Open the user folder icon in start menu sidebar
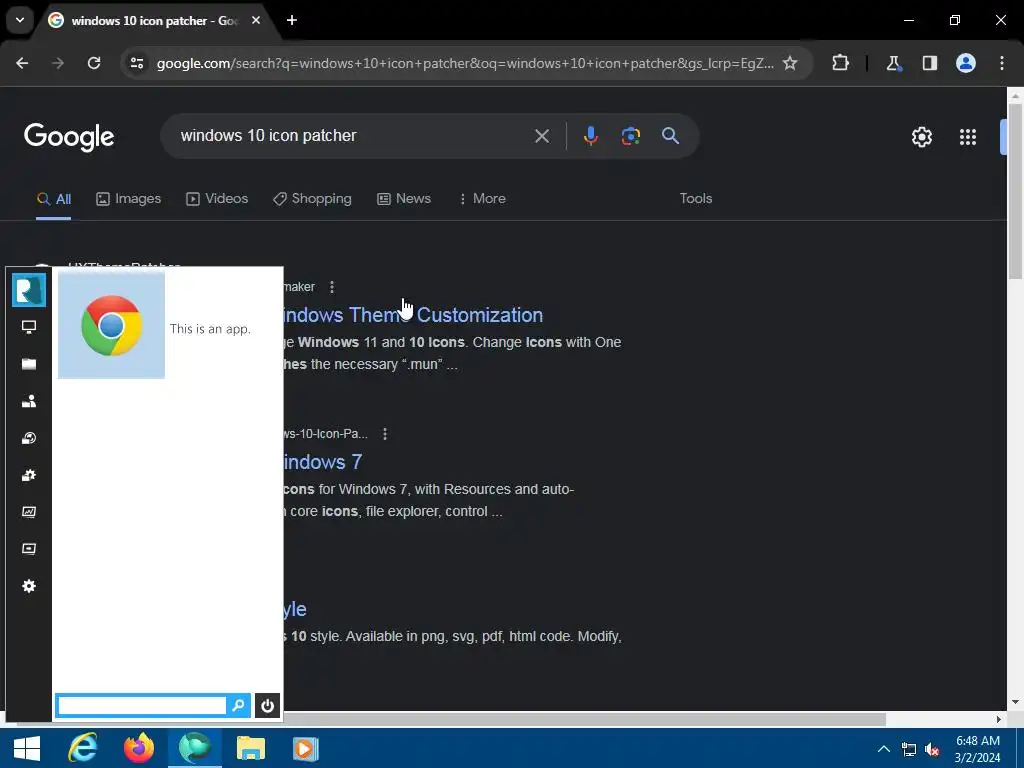The height and width of the screenshot is (768, 1024). pyautogui.click(x=29, y=401)
